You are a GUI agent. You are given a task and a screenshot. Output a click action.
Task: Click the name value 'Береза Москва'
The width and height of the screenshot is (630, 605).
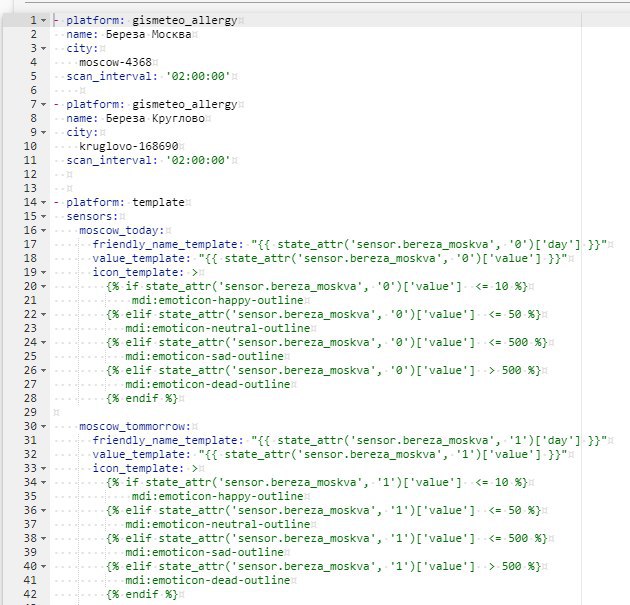148,34
